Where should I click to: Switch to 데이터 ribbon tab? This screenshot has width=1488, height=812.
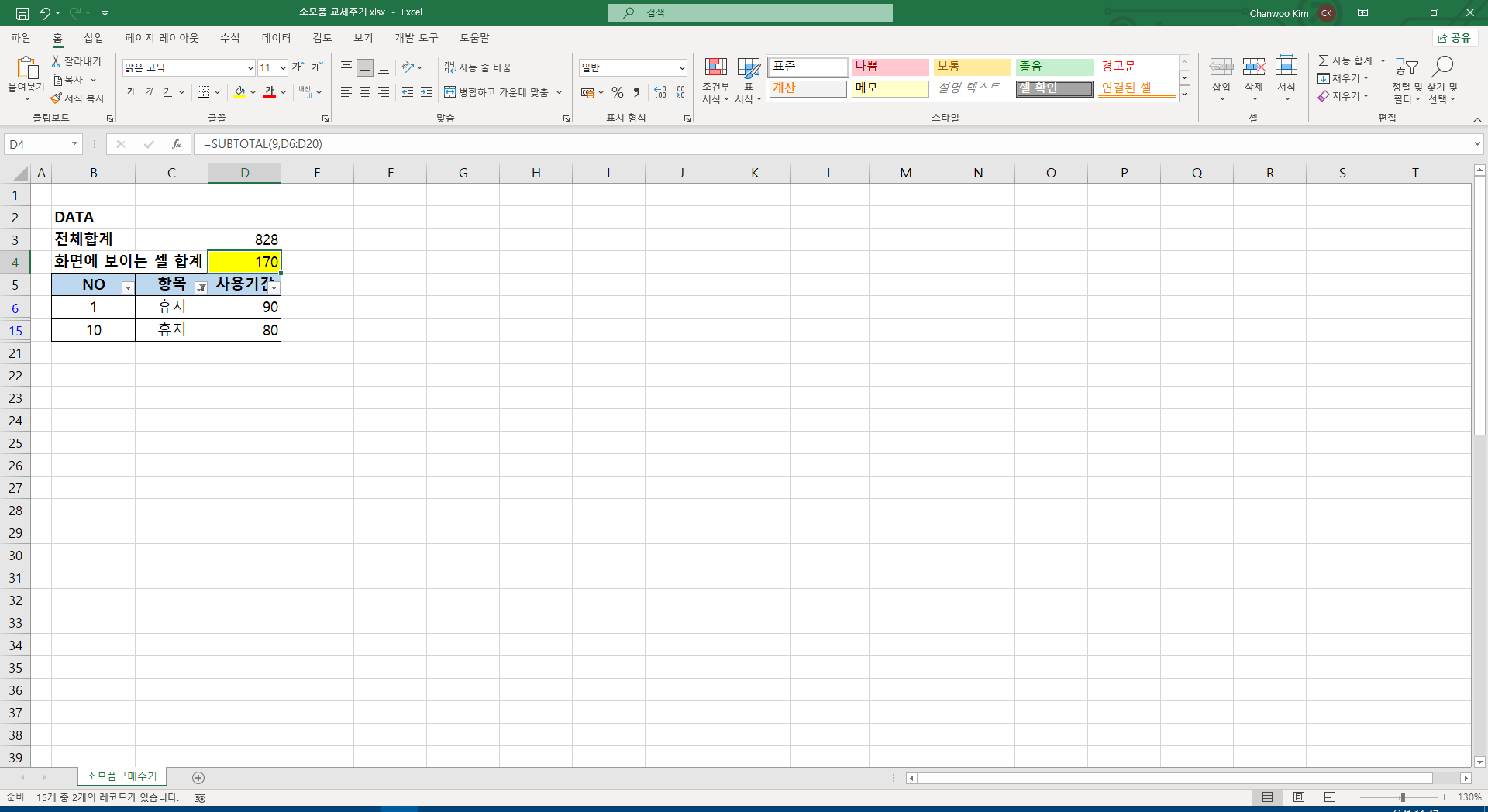(276, 37)
